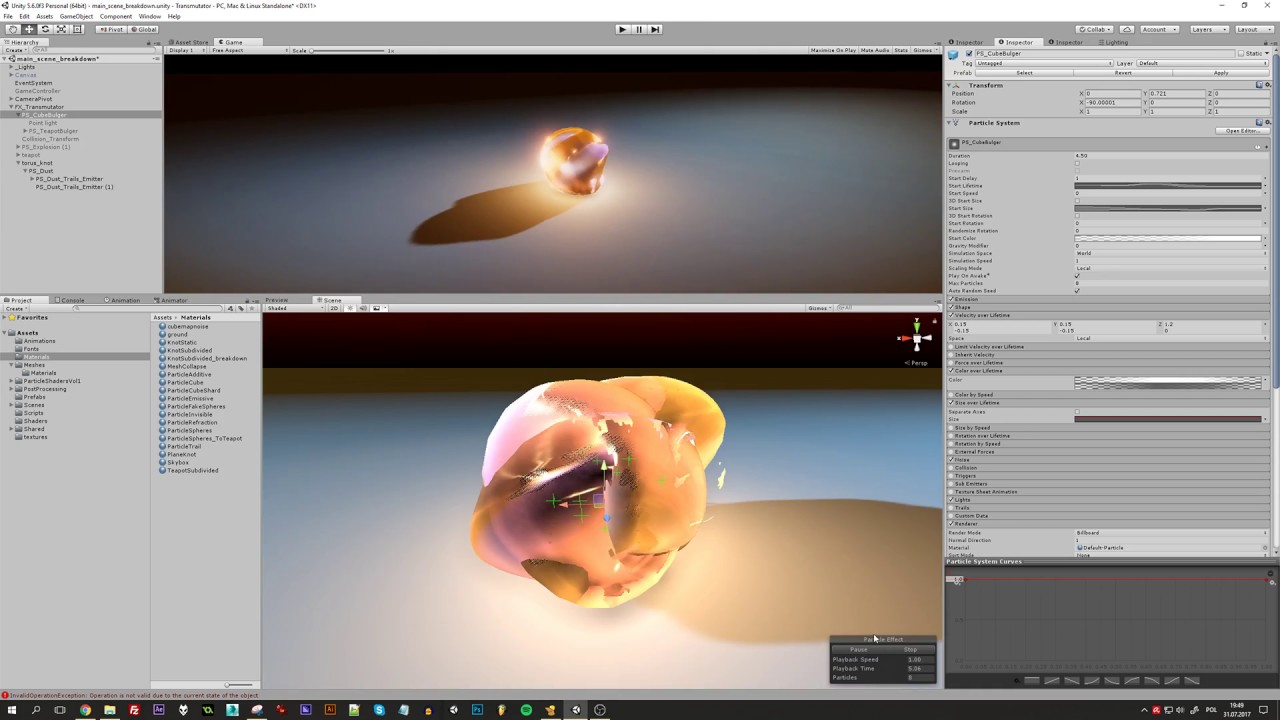Open the Simulation Space dropdown
1280x720 pixels.
point(1170,254)
